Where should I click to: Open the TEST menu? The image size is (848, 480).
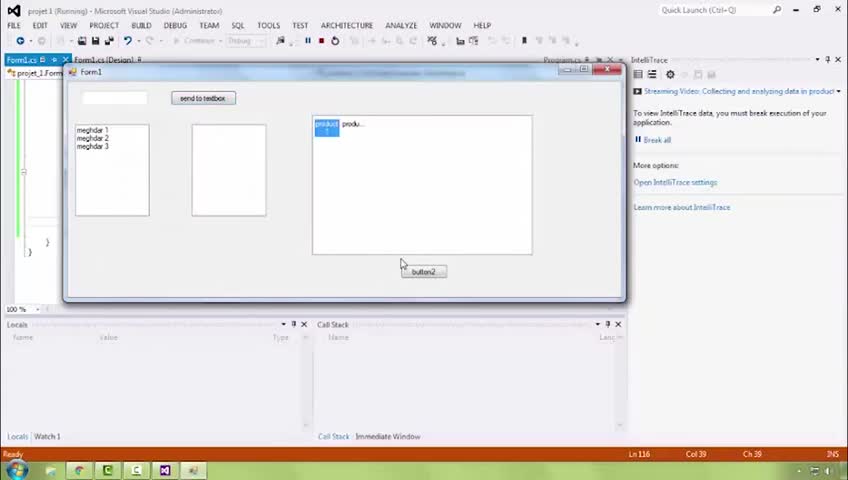point(300,25)
